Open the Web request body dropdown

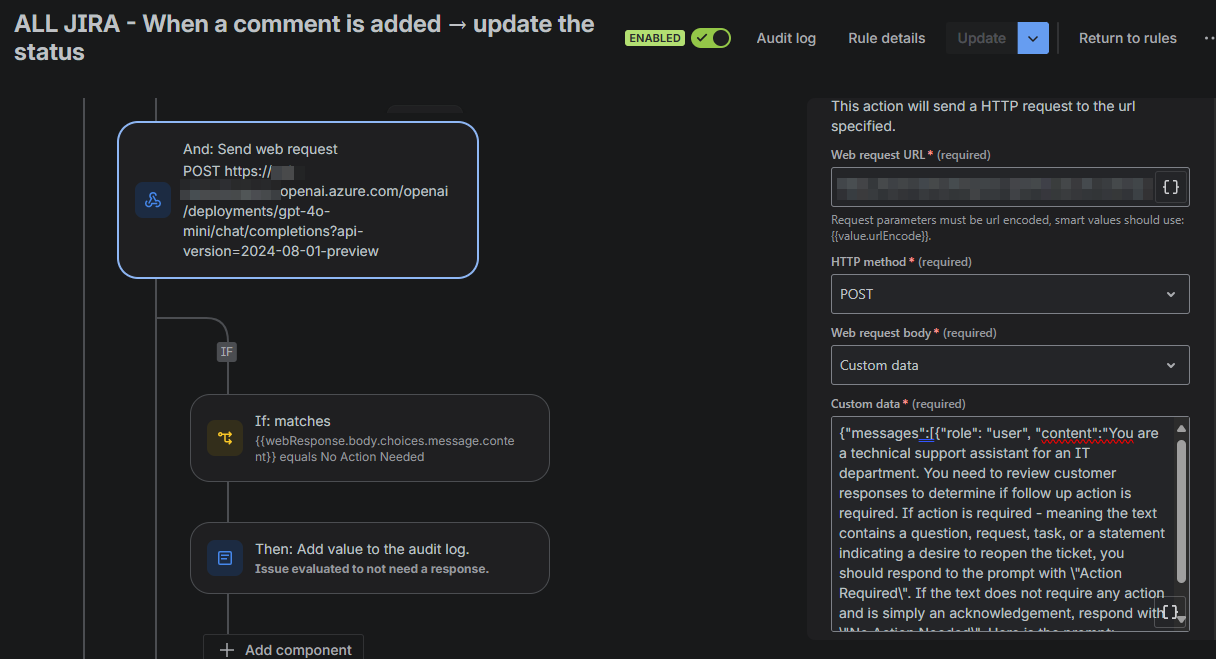point(1010,364)
